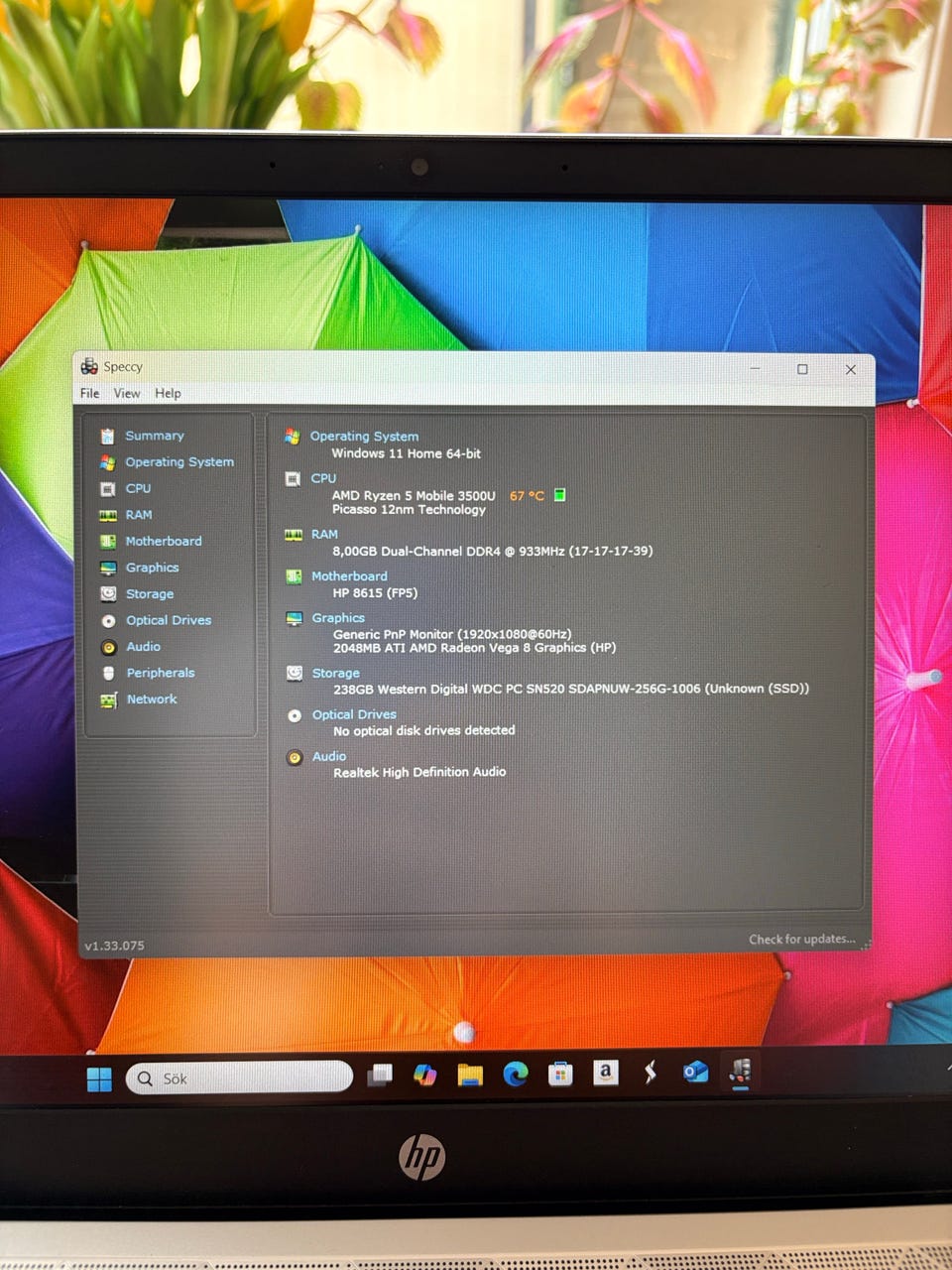Select Summary in the sidebar list
Viewport: 952px width, 1270px height.
pos(155,436)
